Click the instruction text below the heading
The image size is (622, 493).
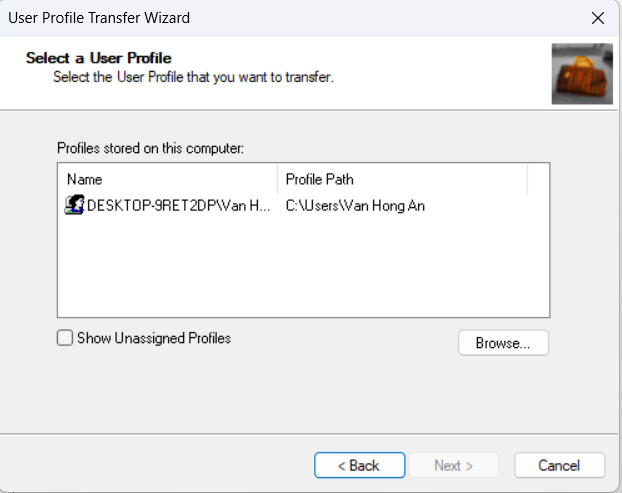[193, 77]
